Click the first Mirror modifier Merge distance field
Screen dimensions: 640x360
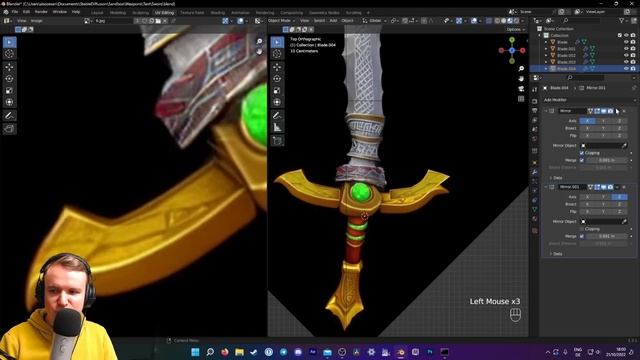[x=607, y=160]
